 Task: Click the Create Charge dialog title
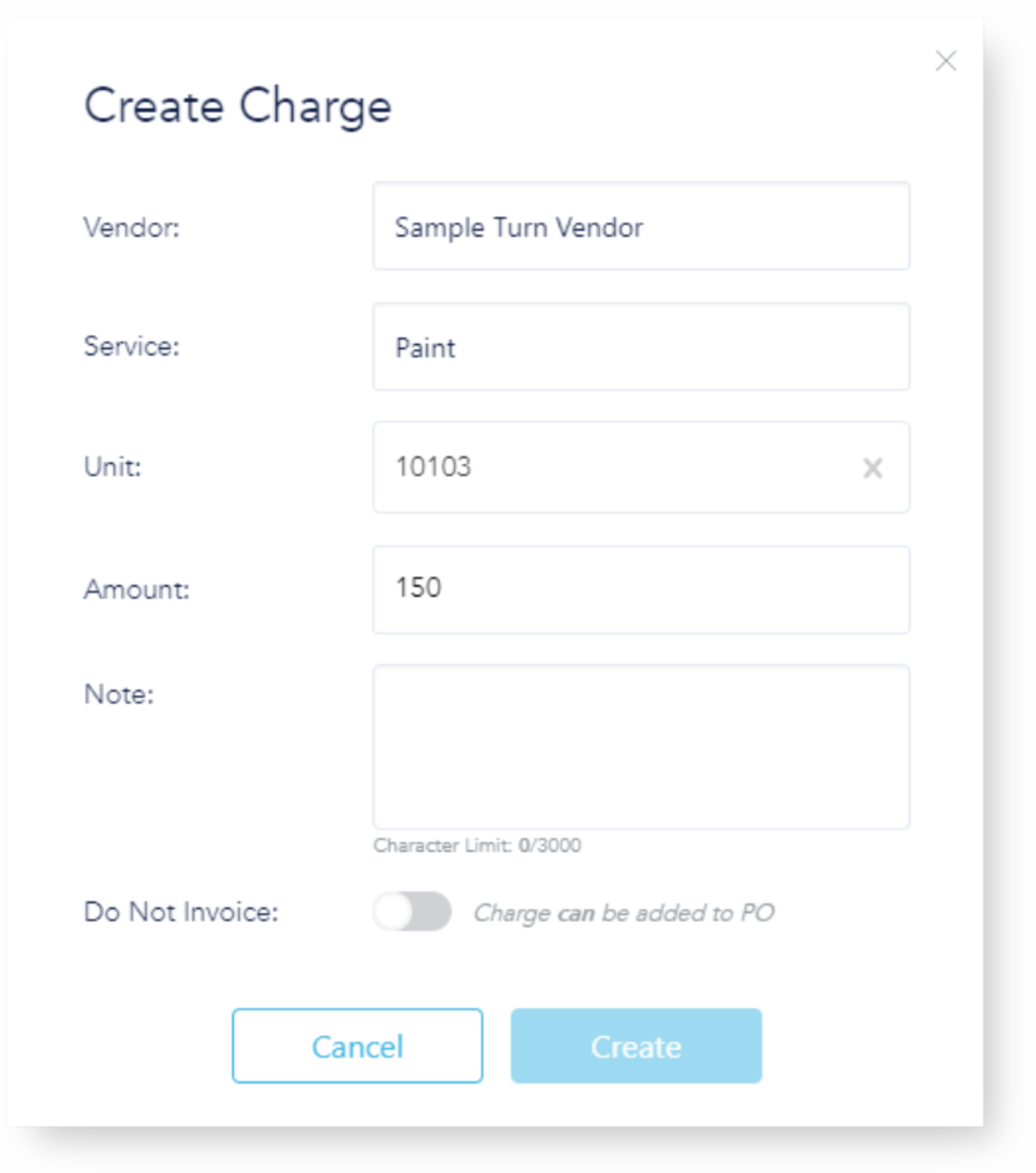[x=238, y=106]
